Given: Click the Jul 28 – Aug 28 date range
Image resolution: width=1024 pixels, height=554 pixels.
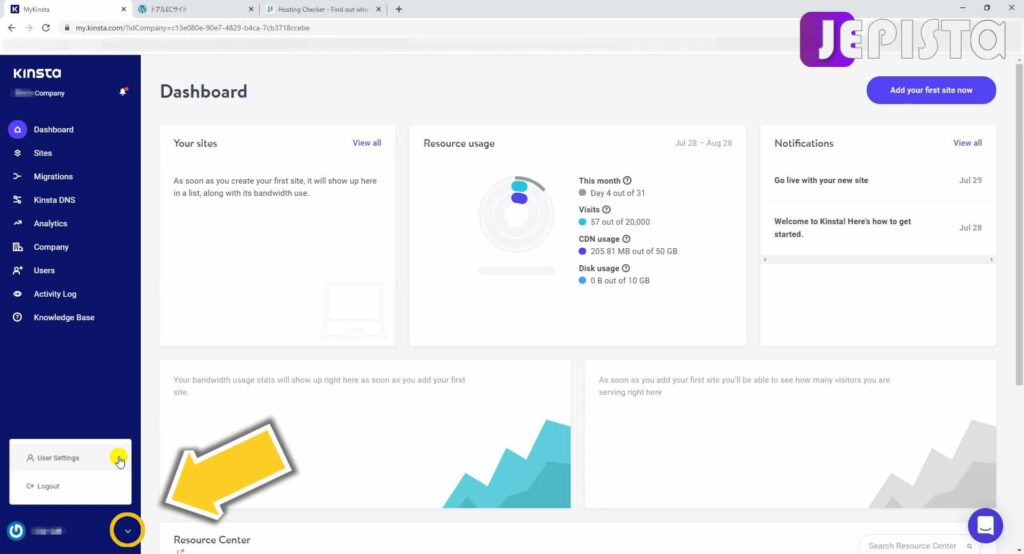Looking at the screenshot, I should [x=703, y=143].
